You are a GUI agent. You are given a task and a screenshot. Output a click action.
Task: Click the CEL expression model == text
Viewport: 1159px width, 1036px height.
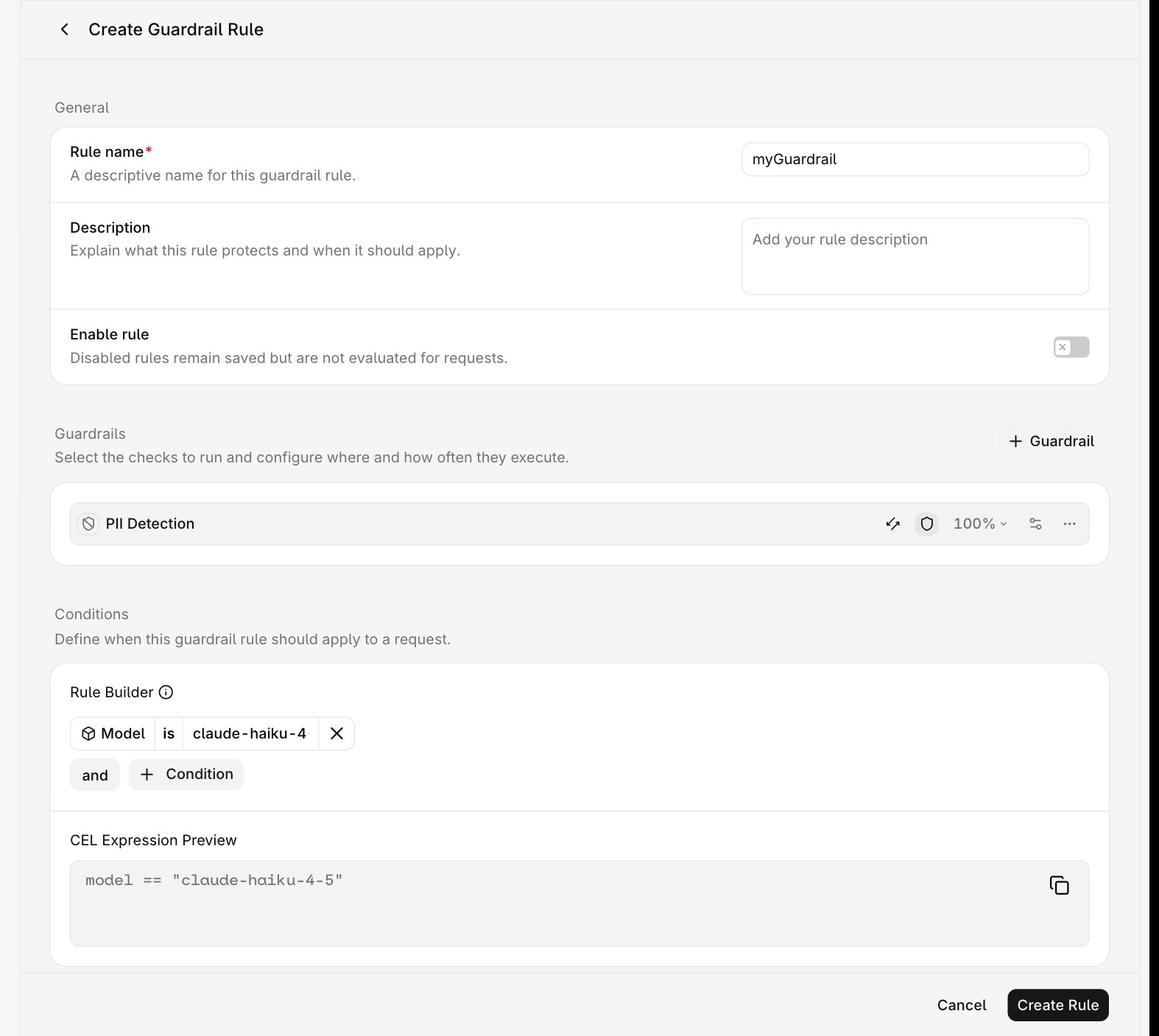(x=214, y=881)
